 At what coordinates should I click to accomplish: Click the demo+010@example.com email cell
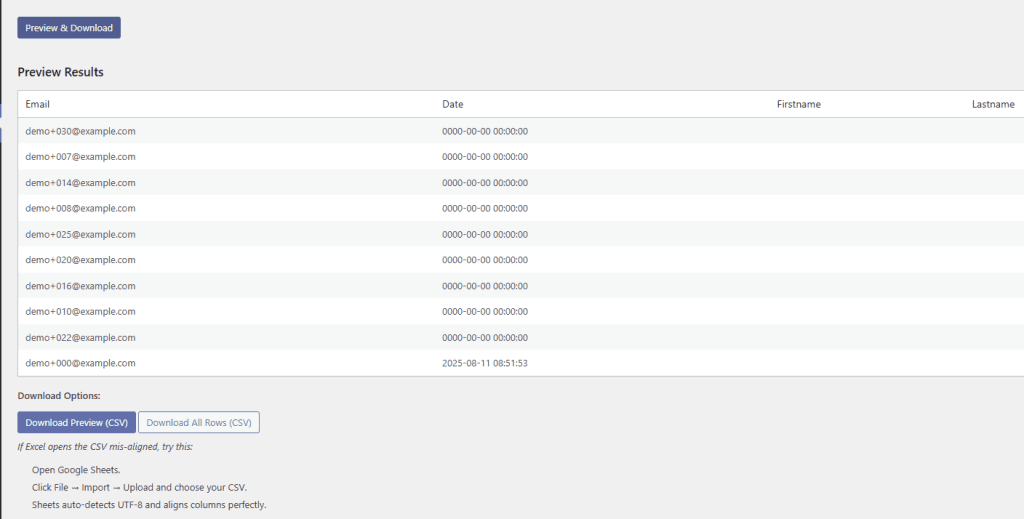click(x=80, y=312)
